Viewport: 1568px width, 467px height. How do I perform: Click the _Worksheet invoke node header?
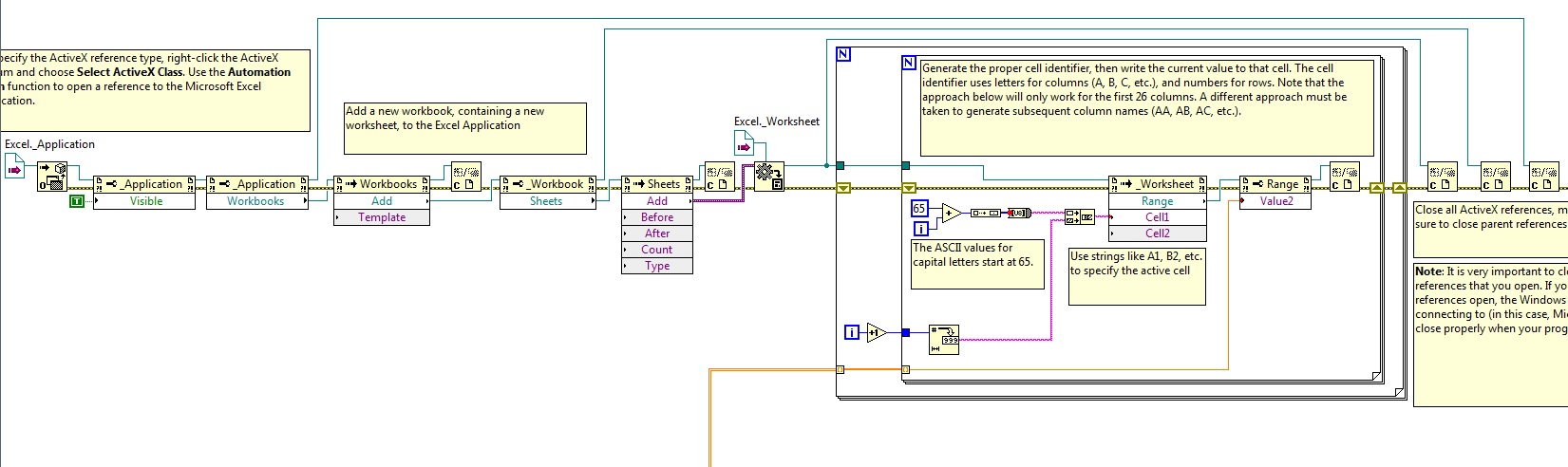1158,184
